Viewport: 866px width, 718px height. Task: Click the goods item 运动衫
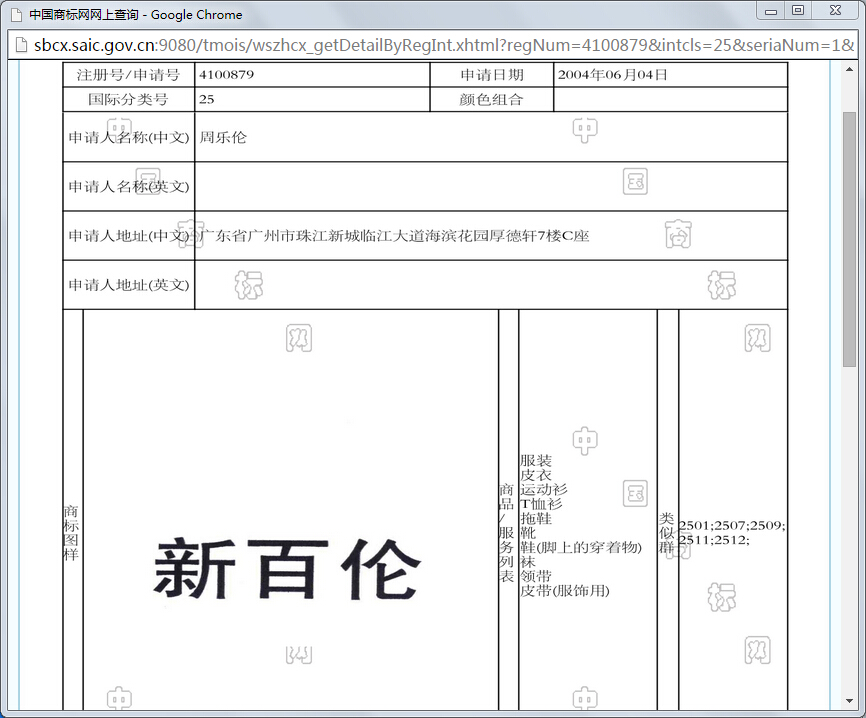(543, 489)
